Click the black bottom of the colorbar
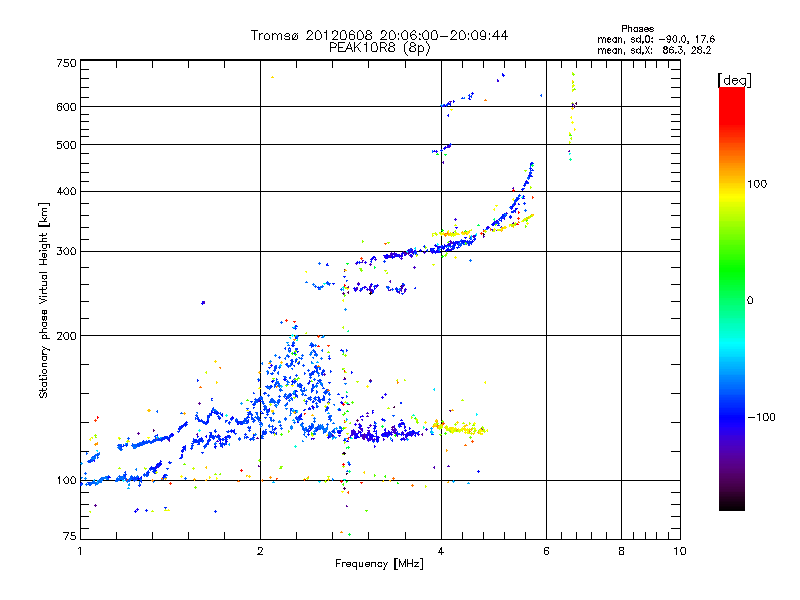Screen dimensions: 800x600 coord(732,504)
